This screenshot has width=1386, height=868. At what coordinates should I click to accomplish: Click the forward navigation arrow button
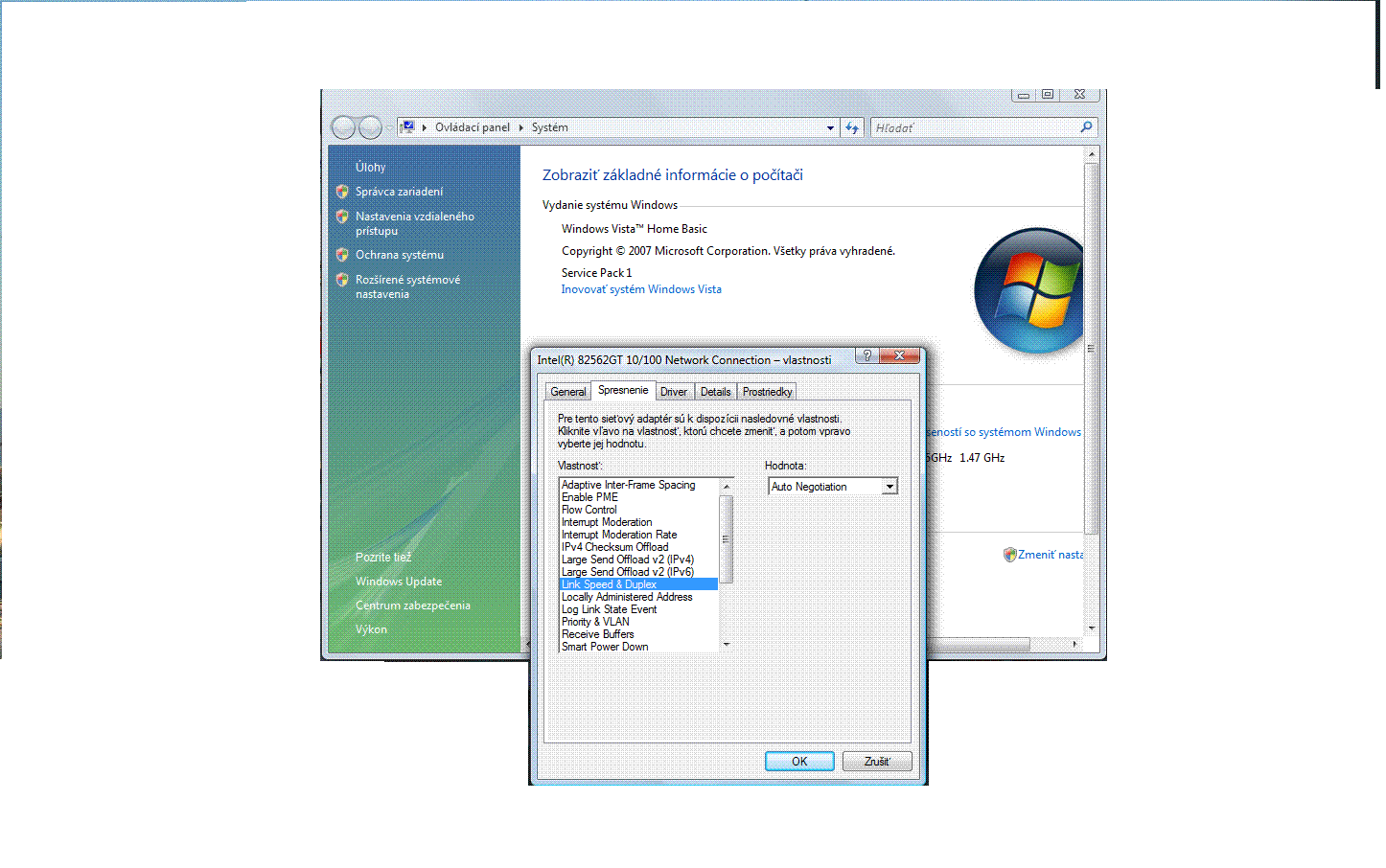coord(370,127)
